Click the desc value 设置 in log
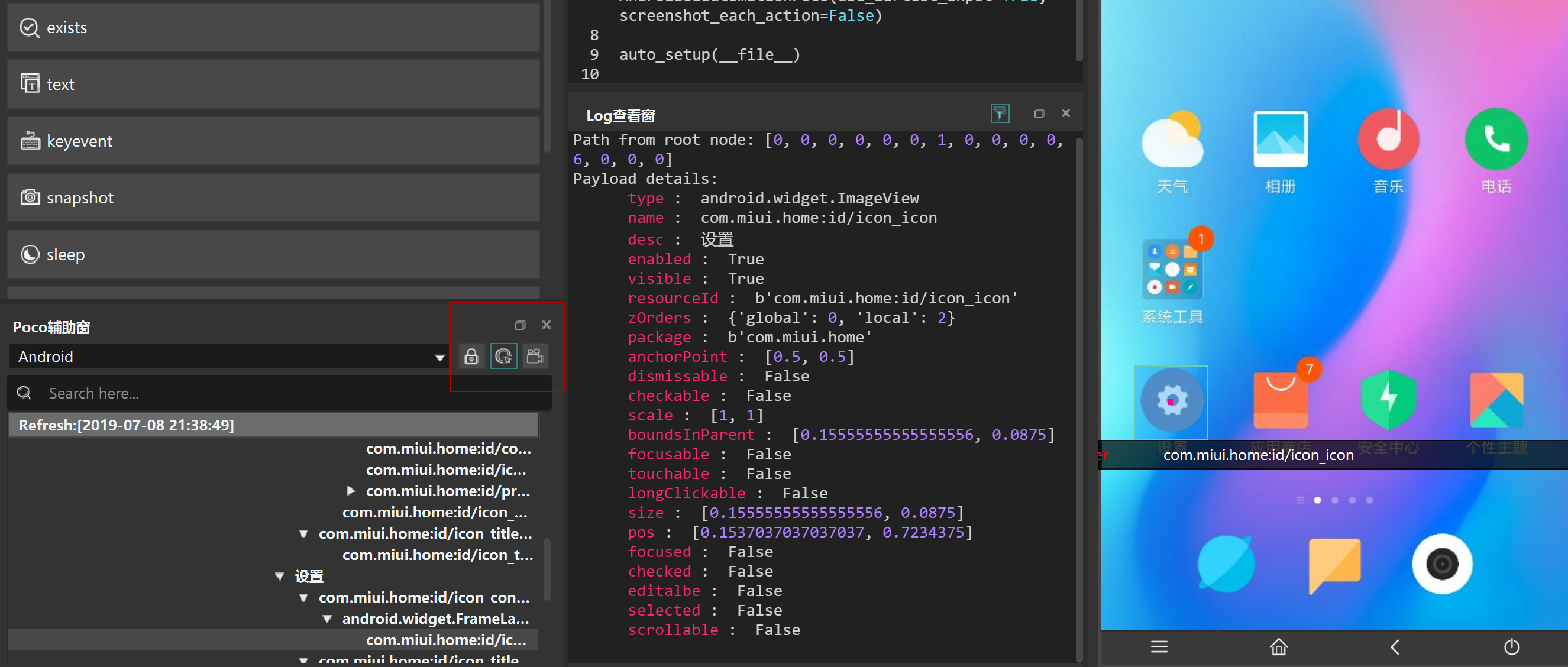Screen dimensions: 1568x667 coord(717,239)
